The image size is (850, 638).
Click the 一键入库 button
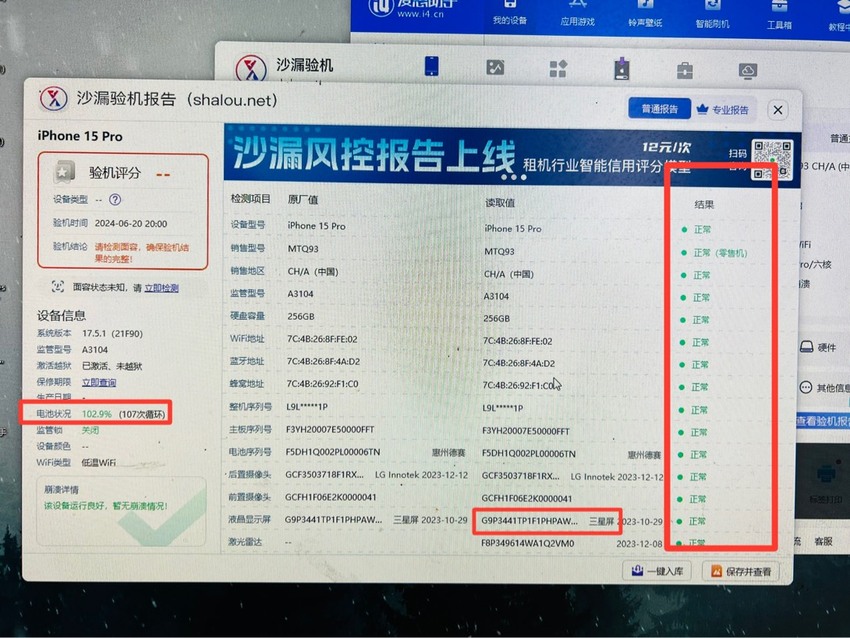coord(658,571)
